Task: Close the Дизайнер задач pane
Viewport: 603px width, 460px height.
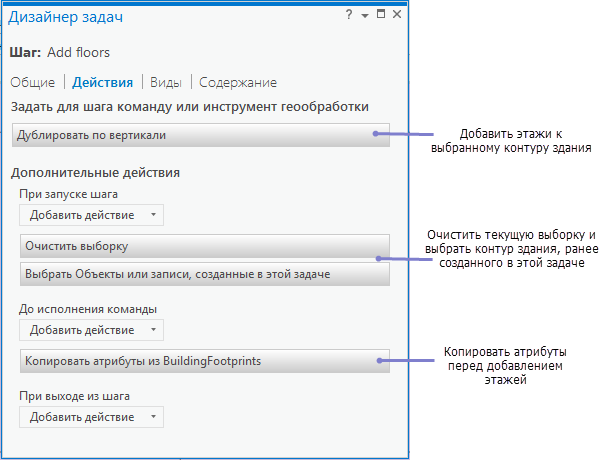Action: click(397, 15)
